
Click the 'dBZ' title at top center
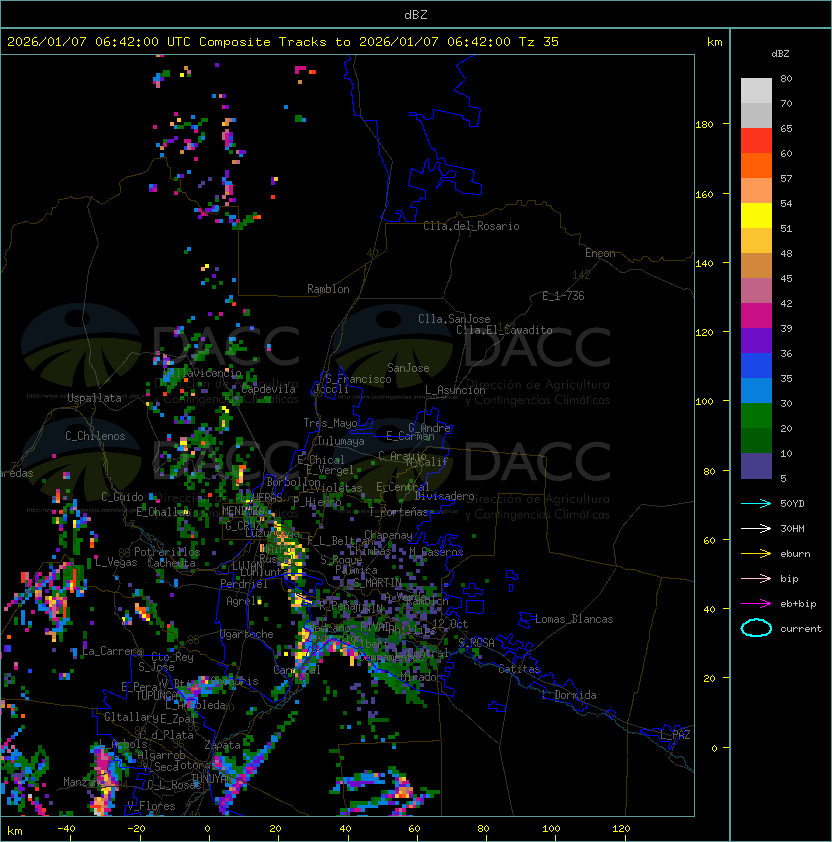(416, 15)
